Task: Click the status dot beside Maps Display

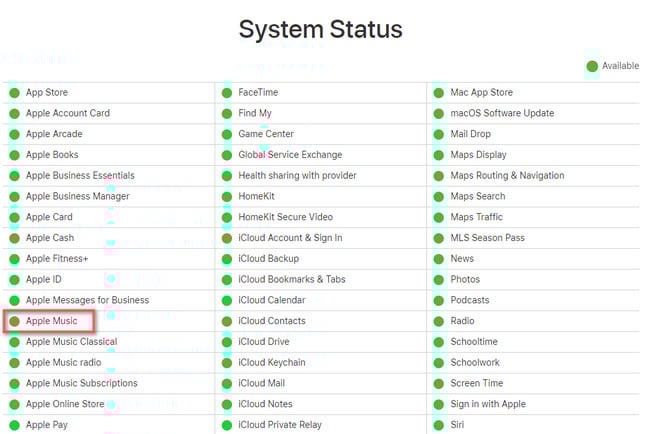Action: (x=439, y=155)
